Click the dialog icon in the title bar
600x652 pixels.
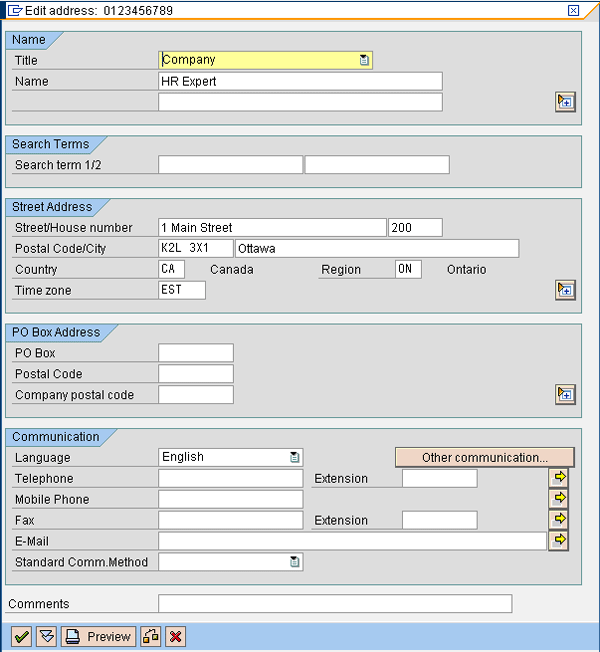[x=15, y=10]
